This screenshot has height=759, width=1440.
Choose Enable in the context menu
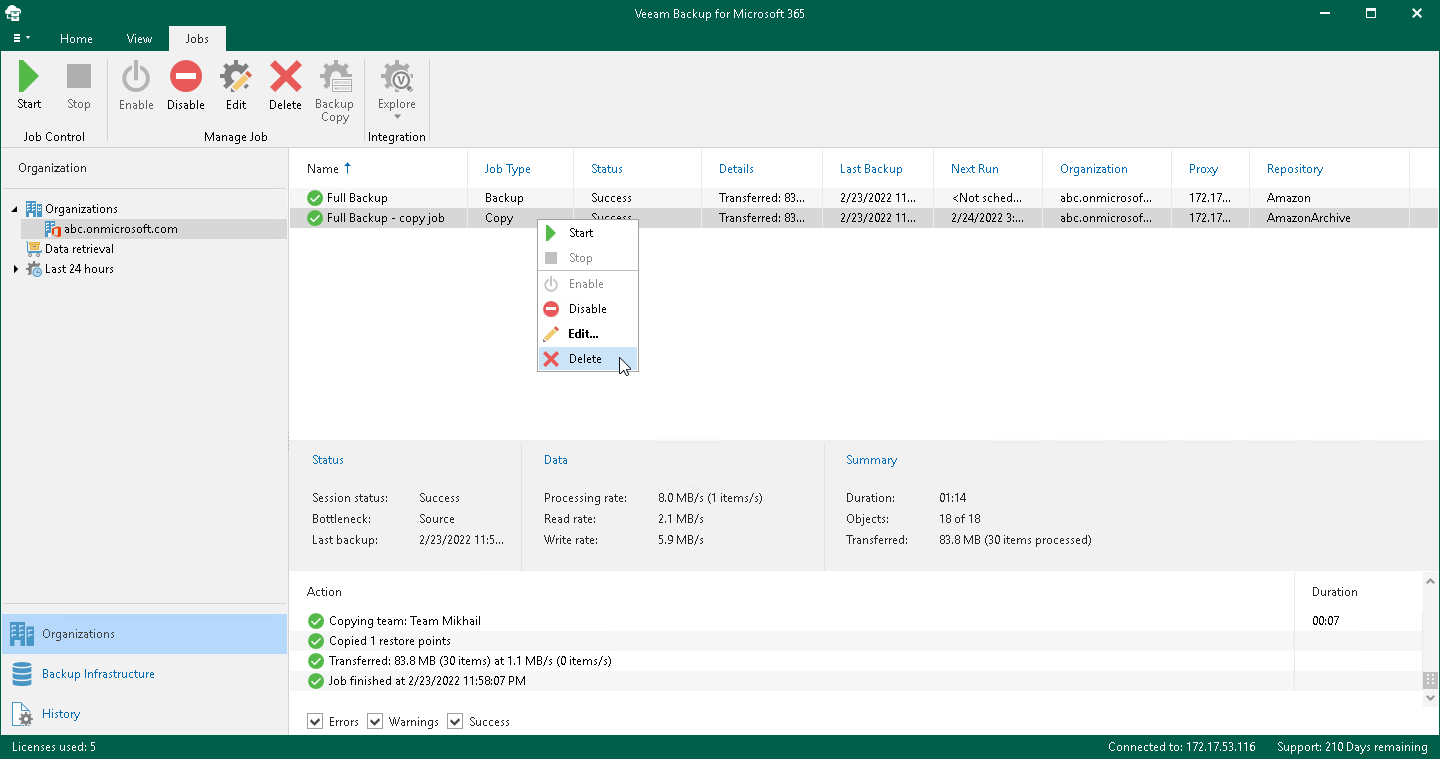588,284
